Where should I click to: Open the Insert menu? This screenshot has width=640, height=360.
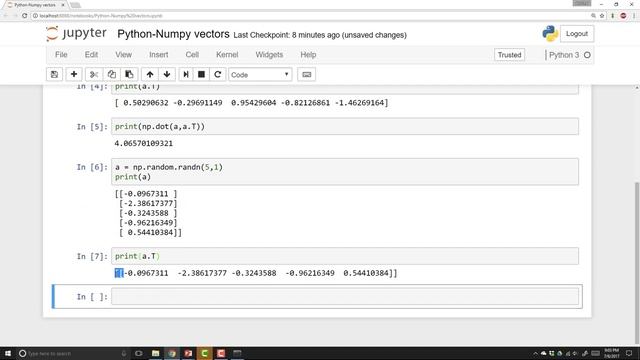click(x=158, y=55)
